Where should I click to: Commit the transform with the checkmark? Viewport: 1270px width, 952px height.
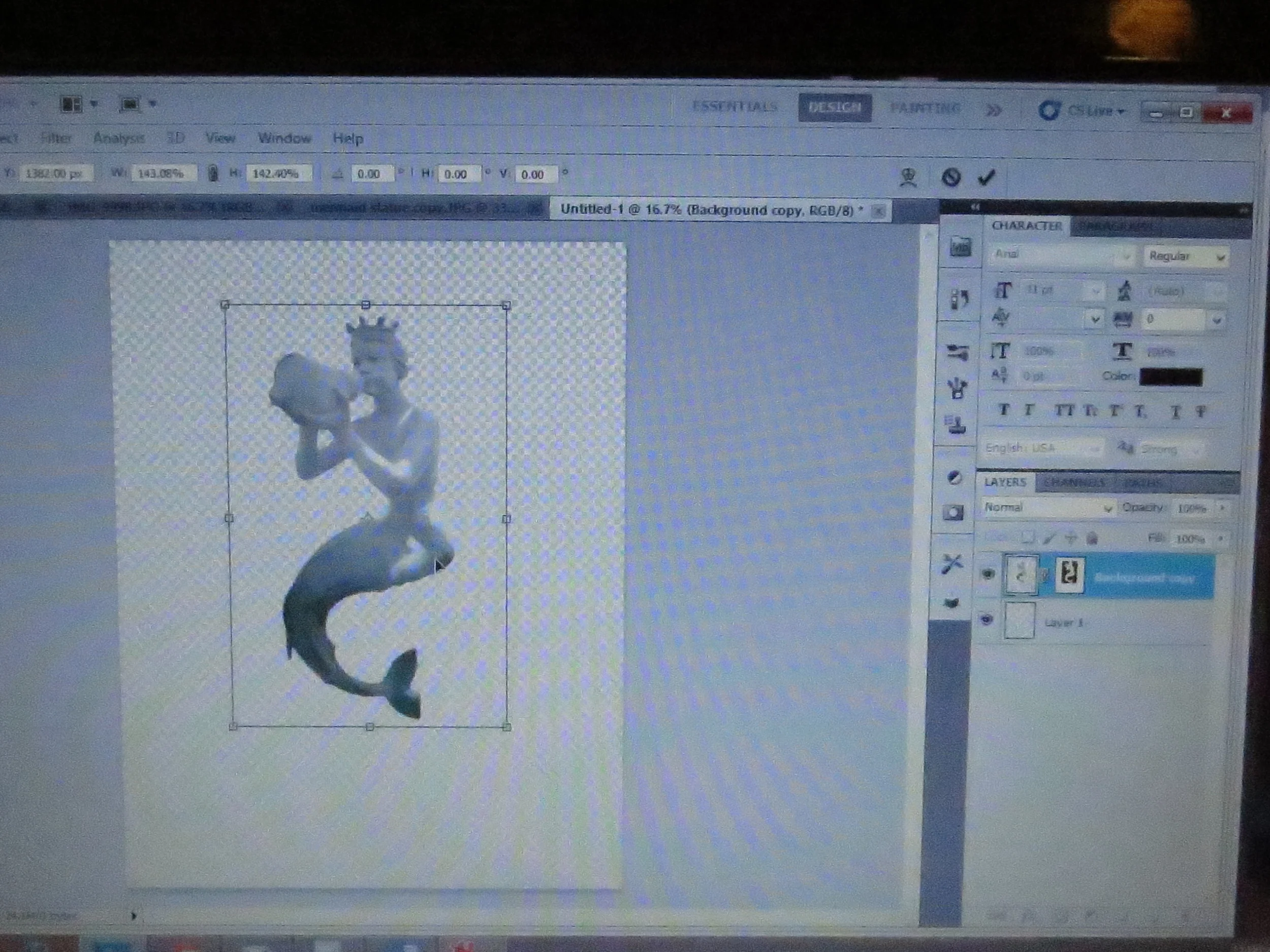tap(986, 178)
